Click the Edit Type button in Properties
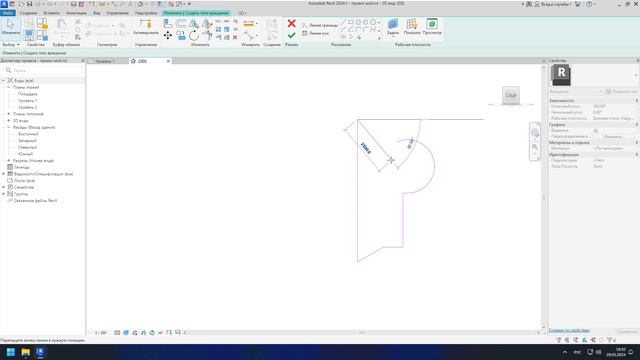Viewport: 640px width, 360px height. 621,92
